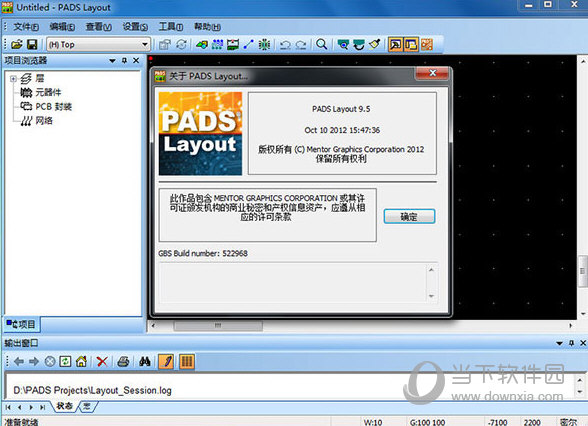This screenshot has height=426, width=588.
Task: Toggle pin on output window panel
Action: (x=571, y=343)
